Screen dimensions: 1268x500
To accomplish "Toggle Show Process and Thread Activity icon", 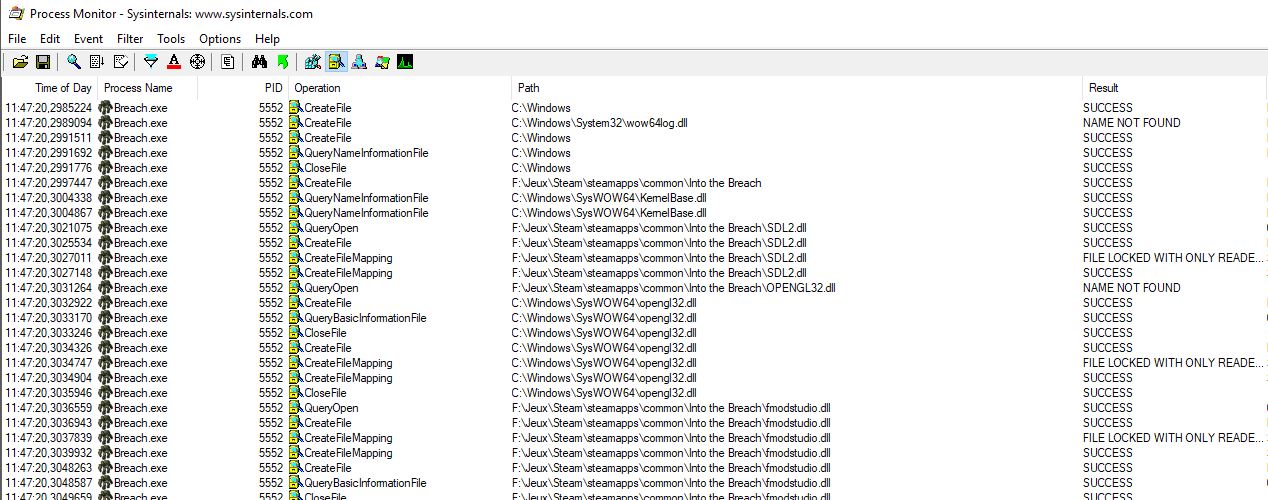I will pos(382,62).
